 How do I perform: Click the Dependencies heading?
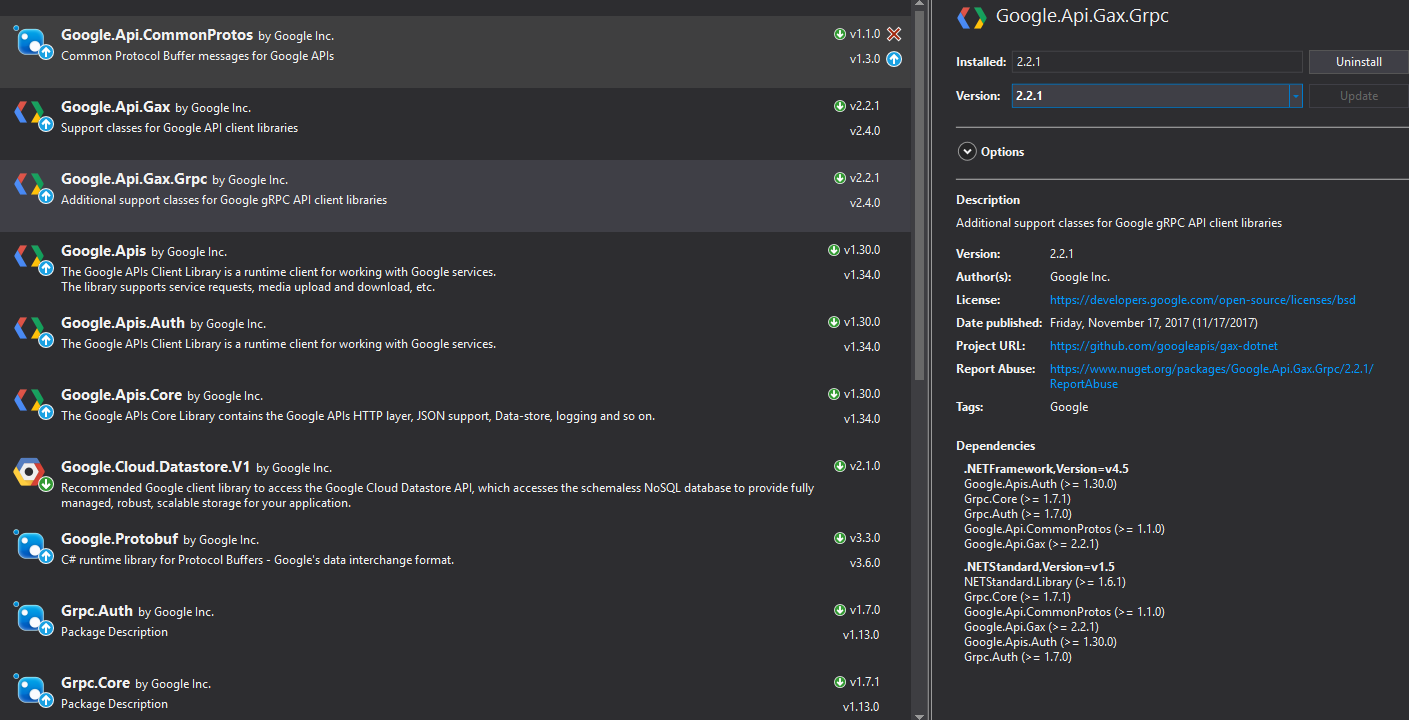[x=996, y=446]
